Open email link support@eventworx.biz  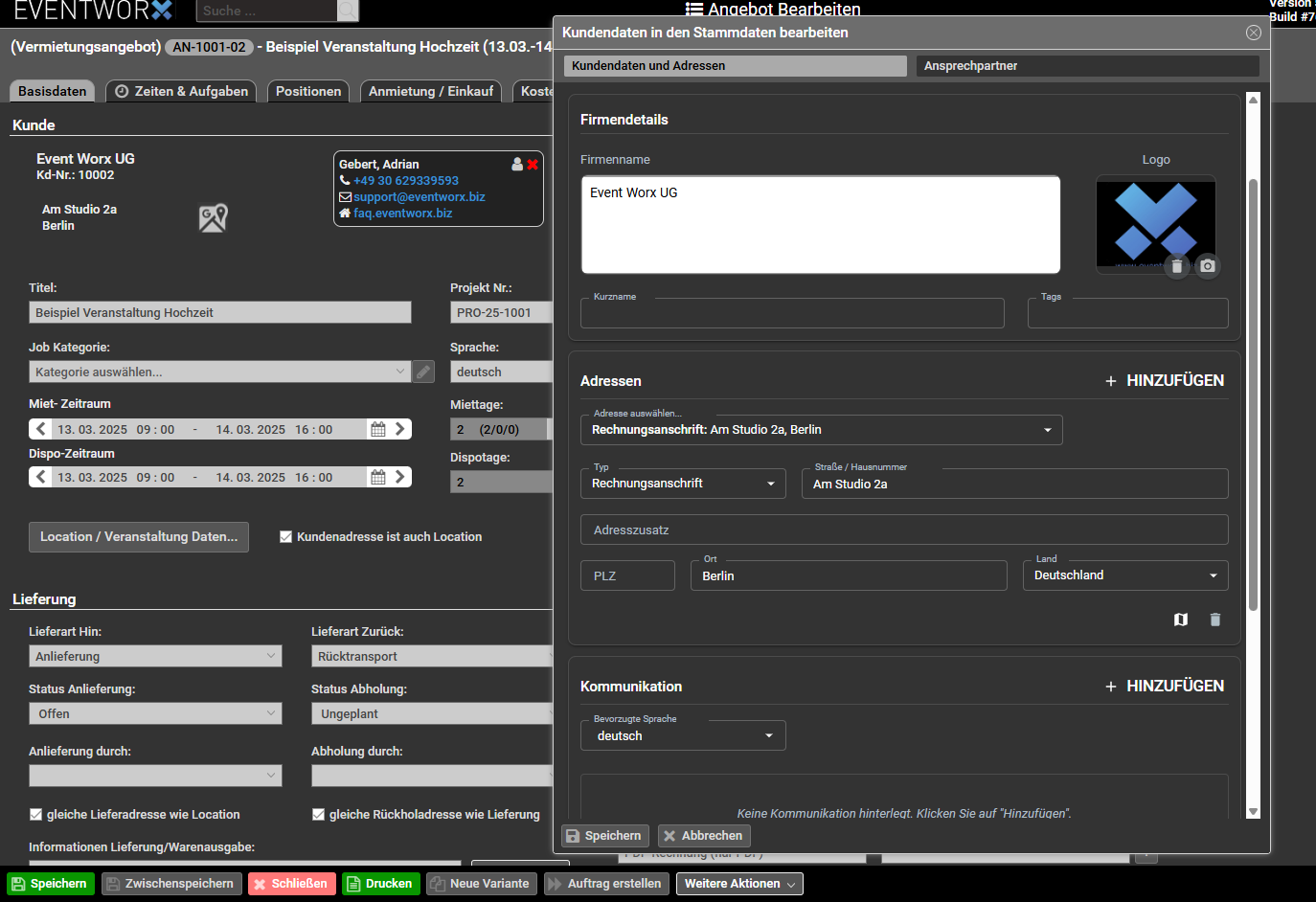coord(420,197)
